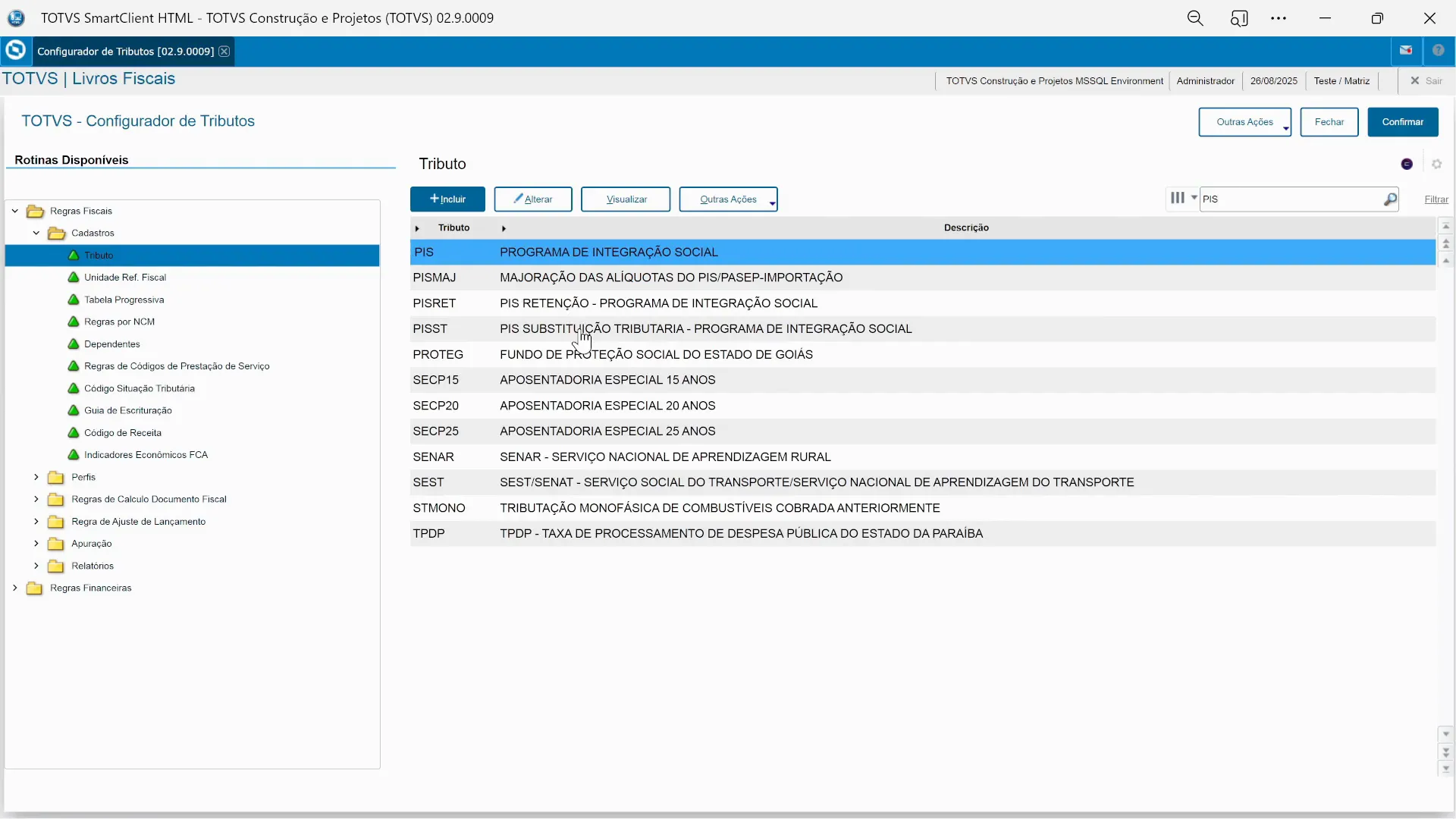Click the zoom-out icon in the title bar
Image resolution: width=1456 pixels, height=819 pixels.
[1196, 17]
